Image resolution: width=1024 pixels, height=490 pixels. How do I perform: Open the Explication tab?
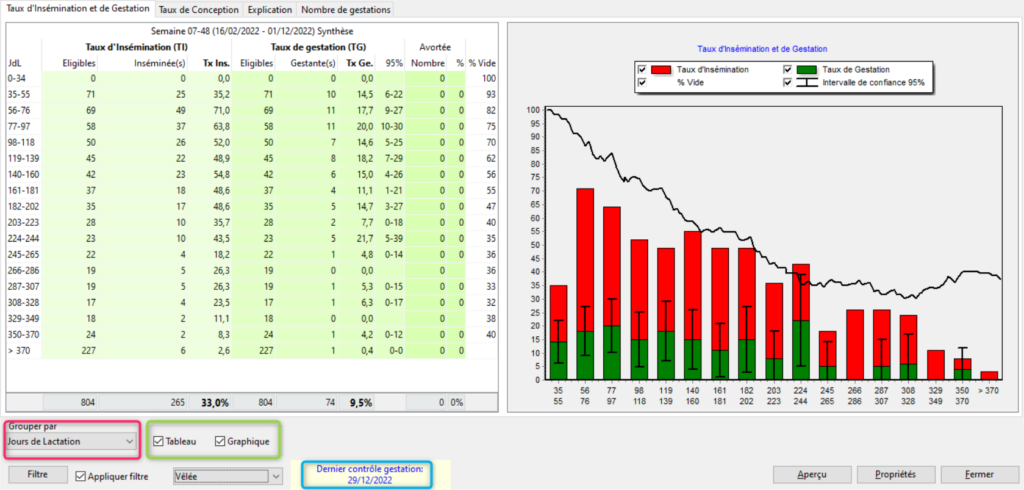[269, 9]
